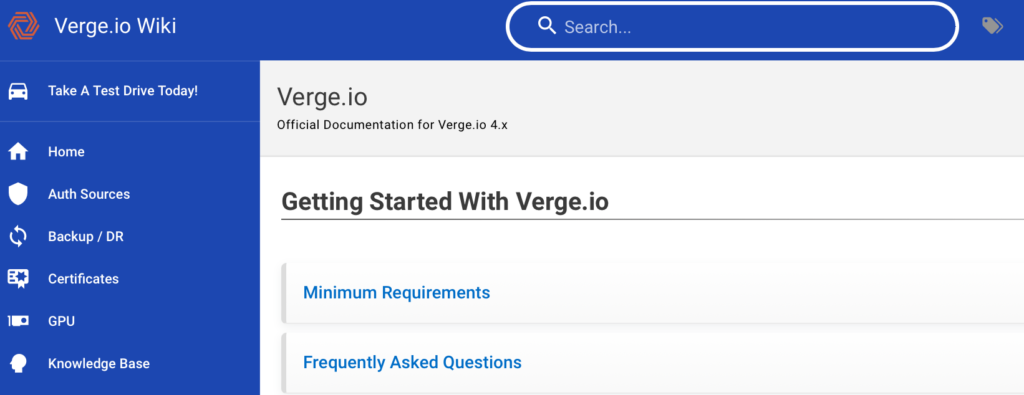This screenshot has height=395, width=1024.
Task: Click the Backup / DR sync arrows icon
Action: [x=18, y=236]
